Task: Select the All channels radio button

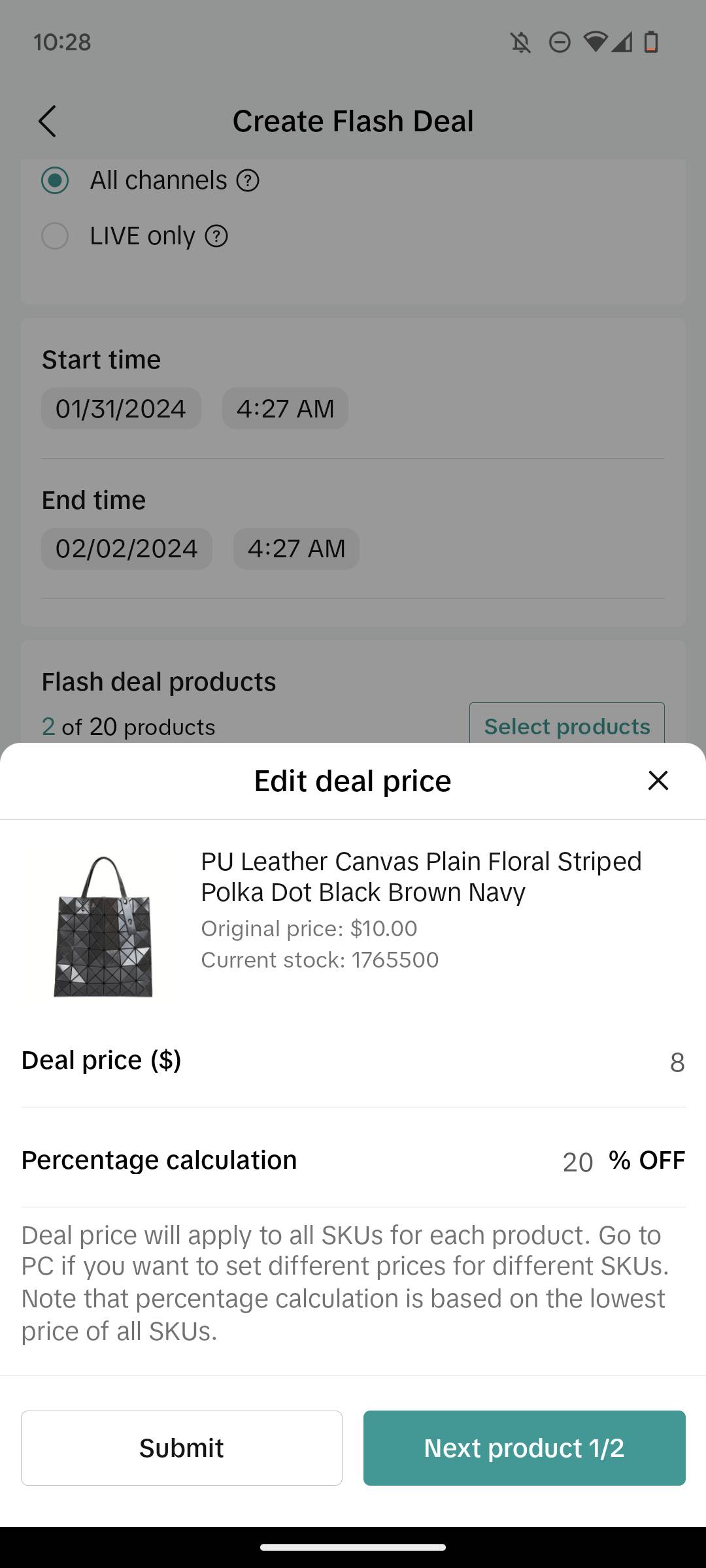Action: (x=55, y=180)
